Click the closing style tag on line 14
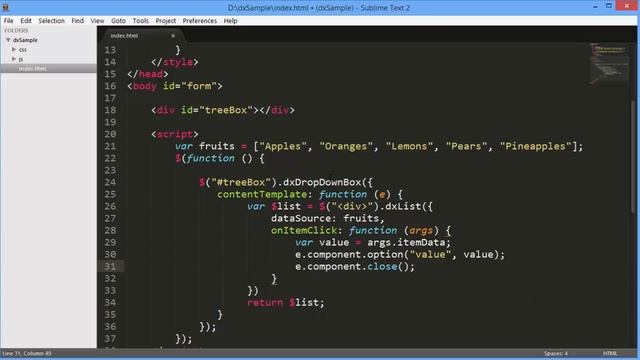 click(x=175, y=62)
